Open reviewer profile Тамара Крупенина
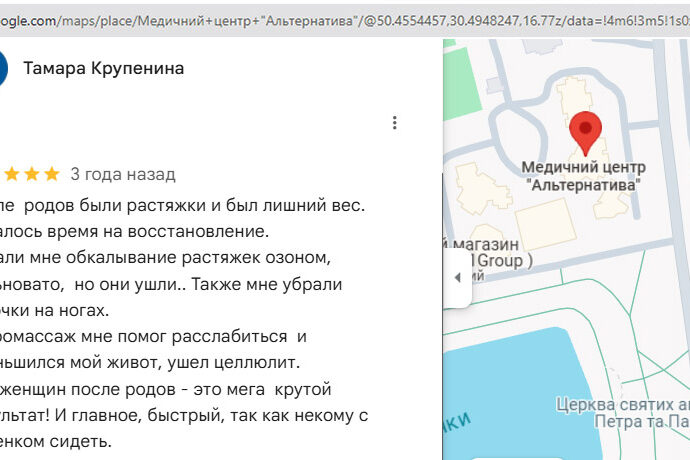Viewport: 690px width, 460px height. (103, 68)
